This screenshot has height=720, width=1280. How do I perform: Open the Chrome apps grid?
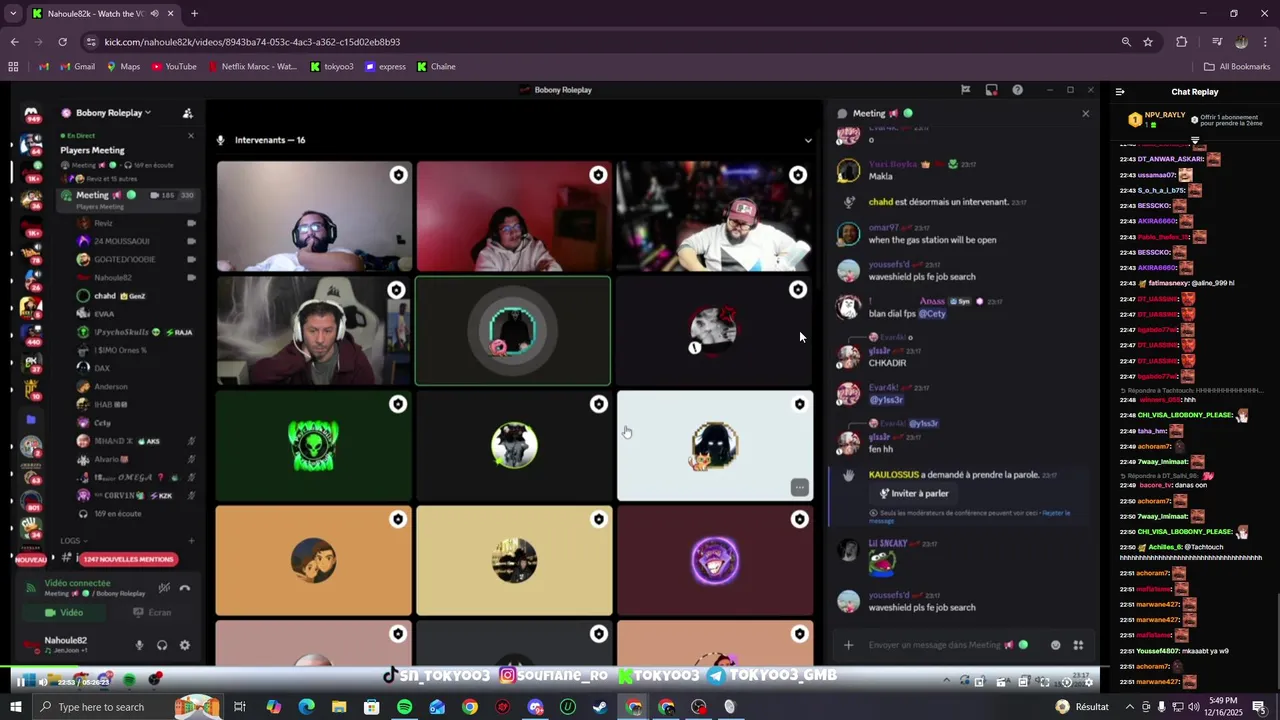coord(13,67)
